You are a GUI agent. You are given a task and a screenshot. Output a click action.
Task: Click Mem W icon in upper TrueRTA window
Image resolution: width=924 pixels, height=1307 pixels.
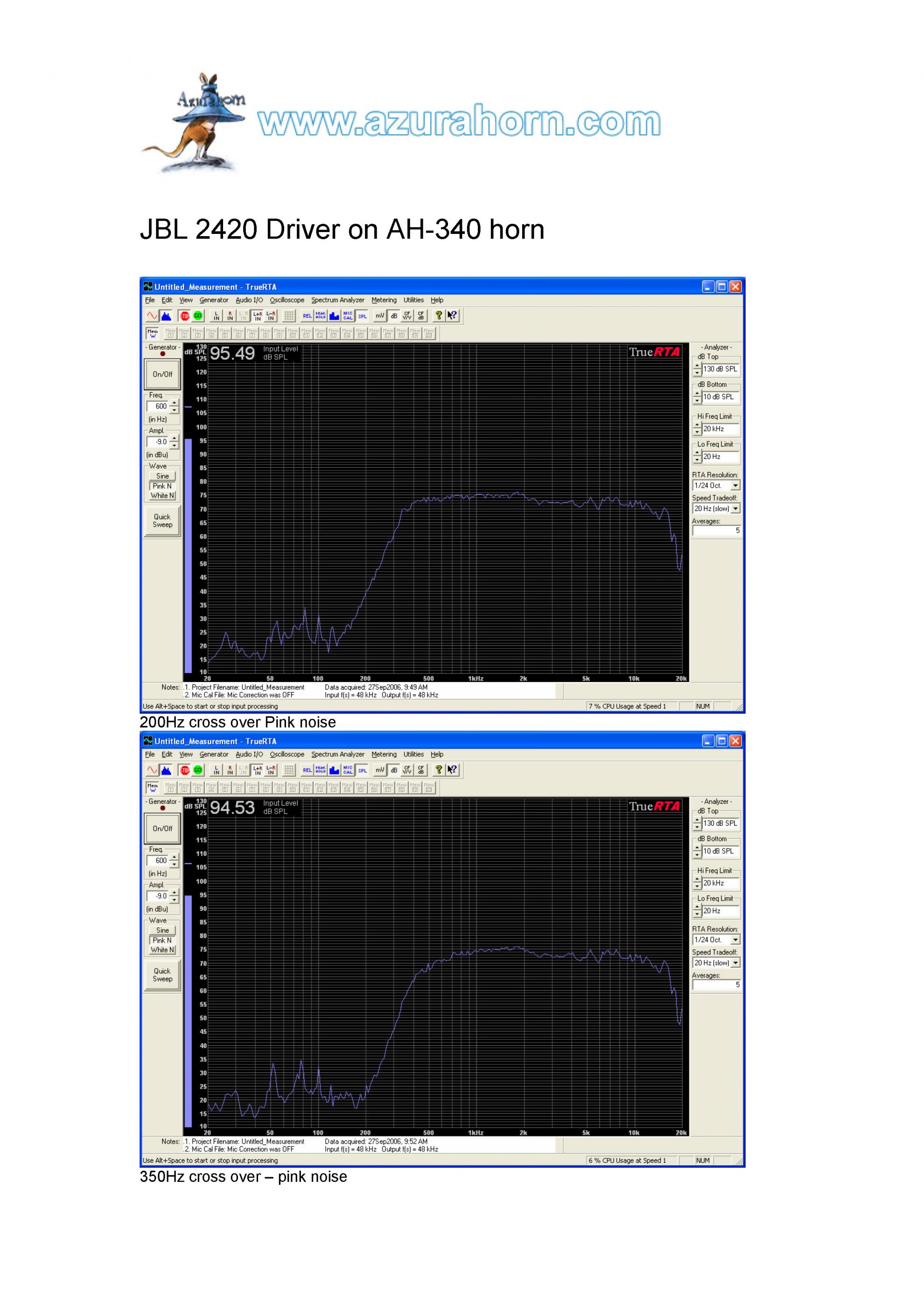tap(153, 333)
